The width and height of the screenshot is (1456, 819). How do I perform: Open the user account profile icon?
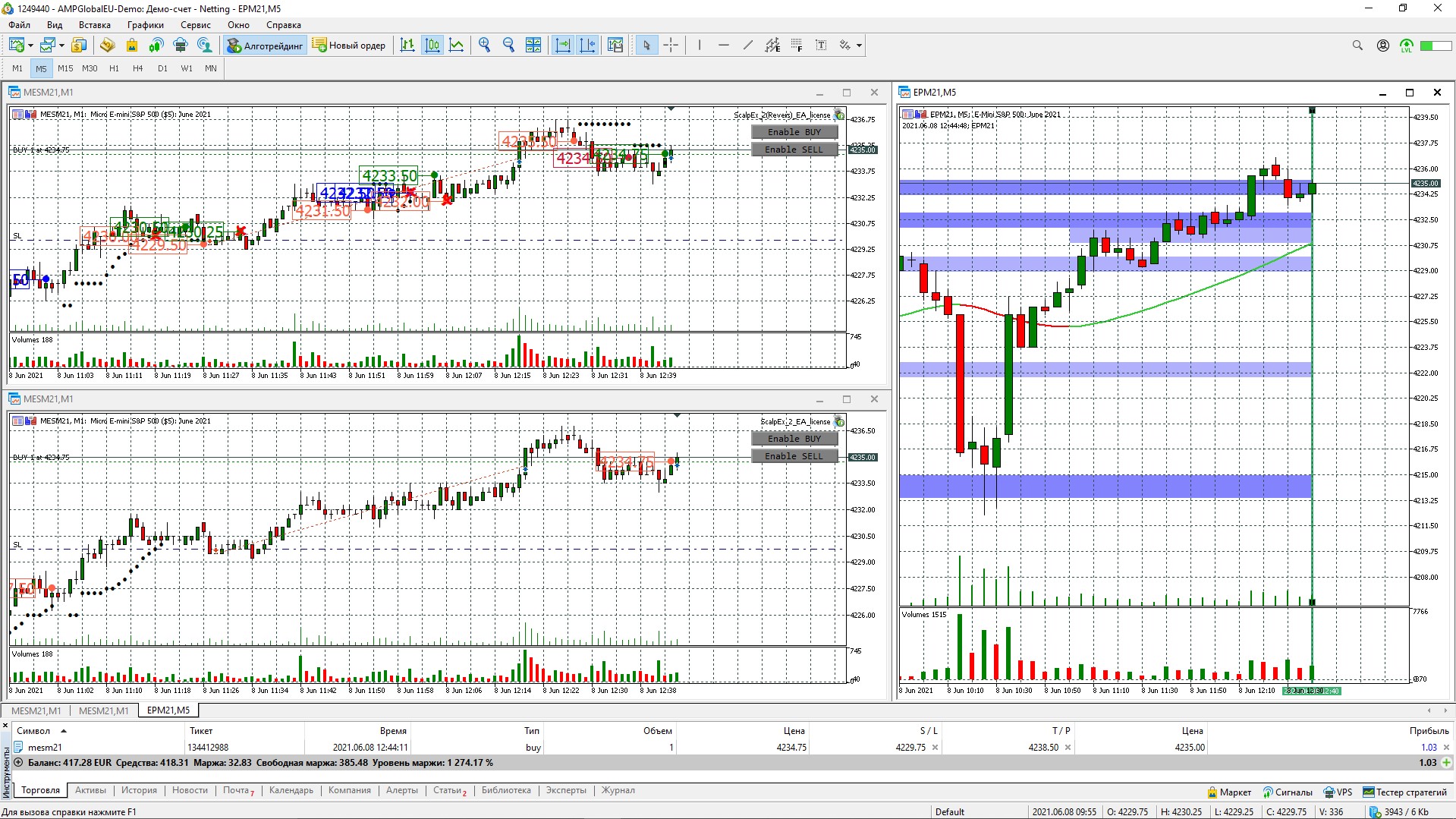(x=1383, y=46)
